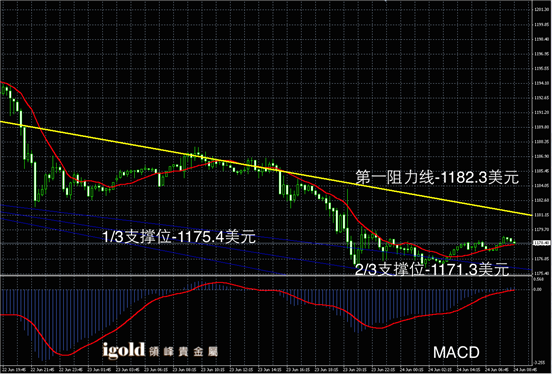This screenshot has width=552, height=374.
Task: Click the 2/3支撑位-1171.3美元 support label
Action: pyautogui.click(x=432, y=269)
